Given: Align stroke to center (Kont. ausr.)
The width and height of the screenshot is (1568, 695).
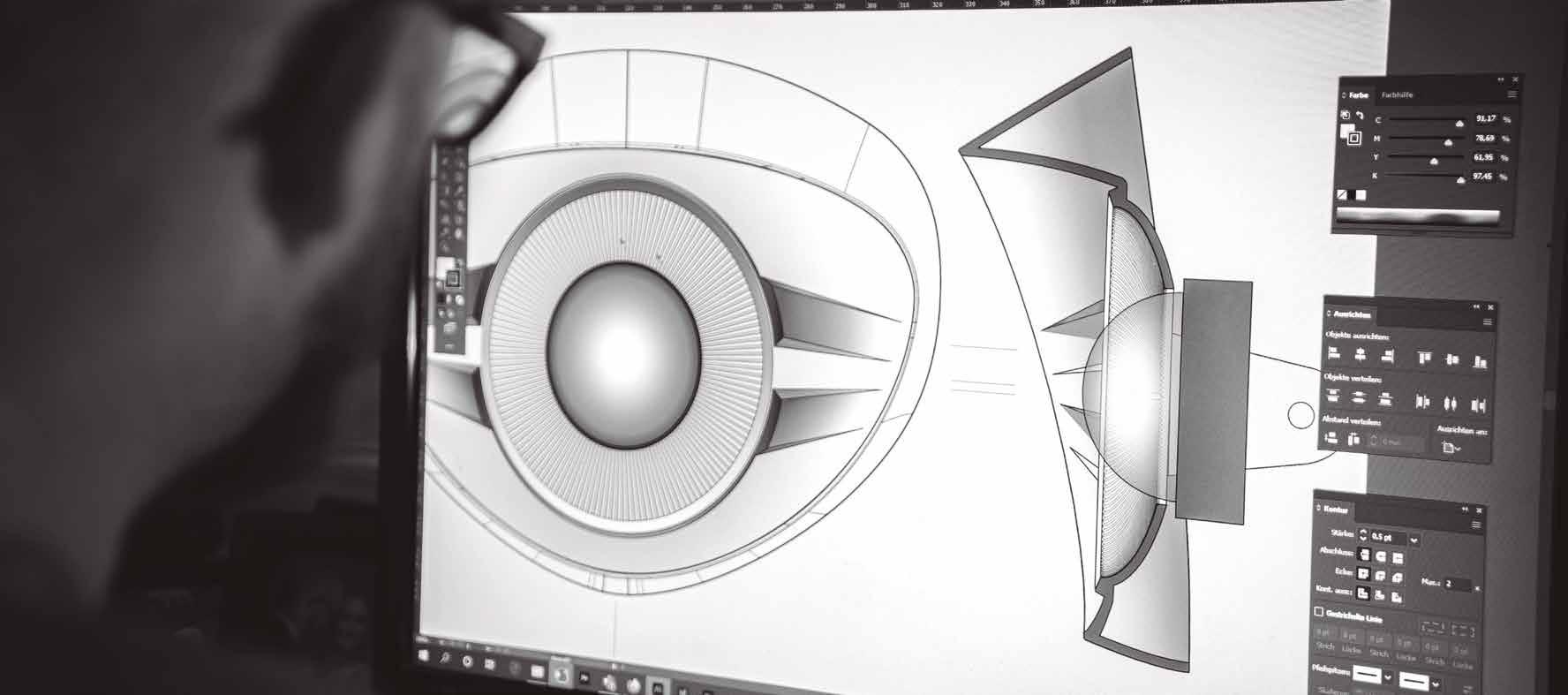Looking at the screenshot, I should click(1362, 593).
